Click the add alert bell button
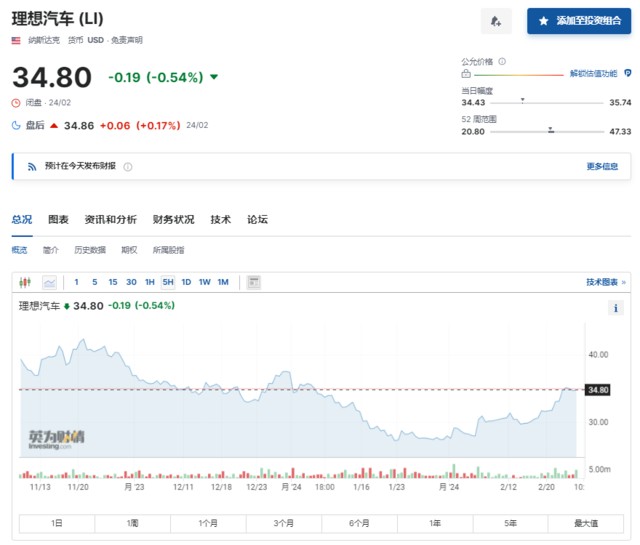 tap(495, 20)
